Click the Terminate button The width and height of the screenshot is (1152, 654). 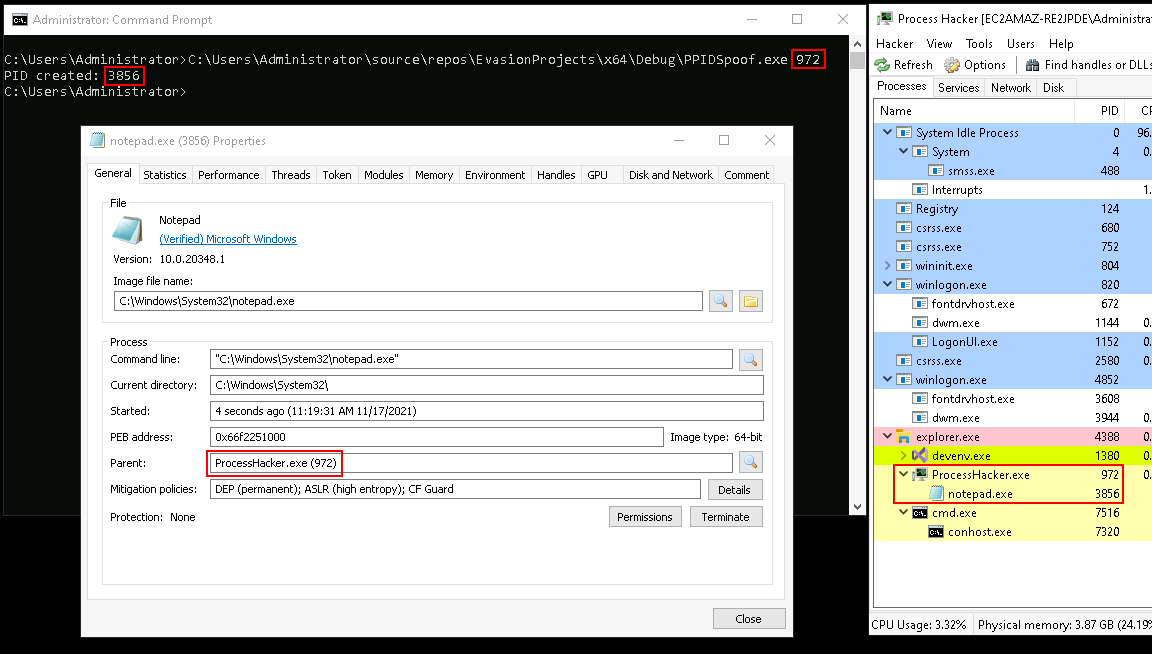pos(725,517)
